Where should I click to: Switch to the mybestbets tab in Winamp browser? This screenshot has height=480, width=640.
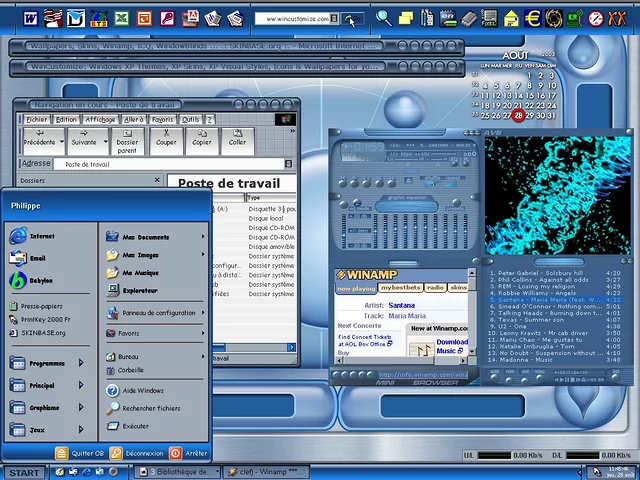(x=400, y=288)
